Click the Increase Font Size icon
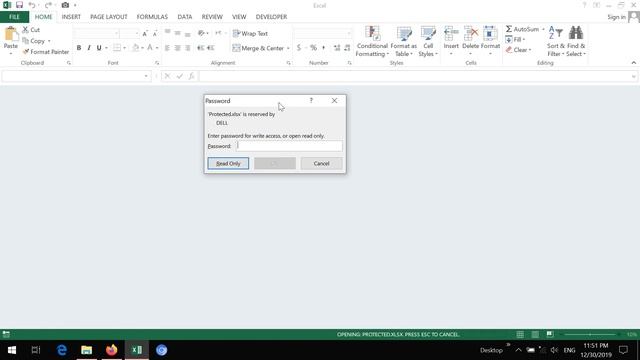 tap(144, 34)
